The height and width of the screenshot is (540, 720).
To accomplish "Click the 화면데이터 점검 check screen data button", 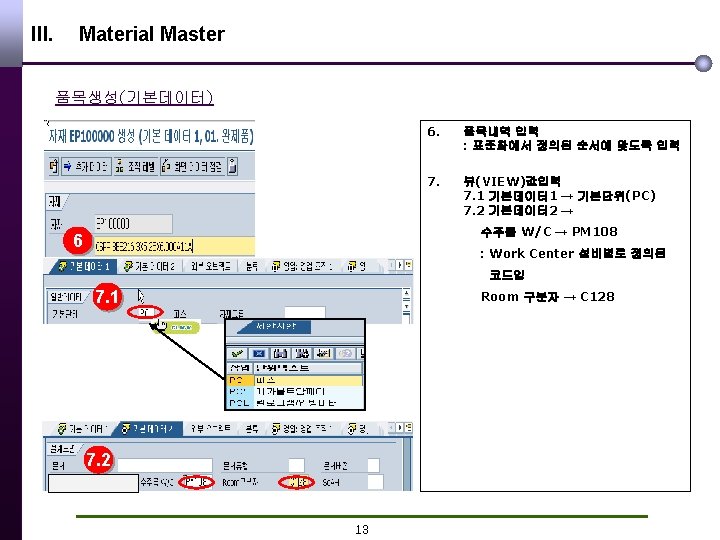I will (193, 166).
